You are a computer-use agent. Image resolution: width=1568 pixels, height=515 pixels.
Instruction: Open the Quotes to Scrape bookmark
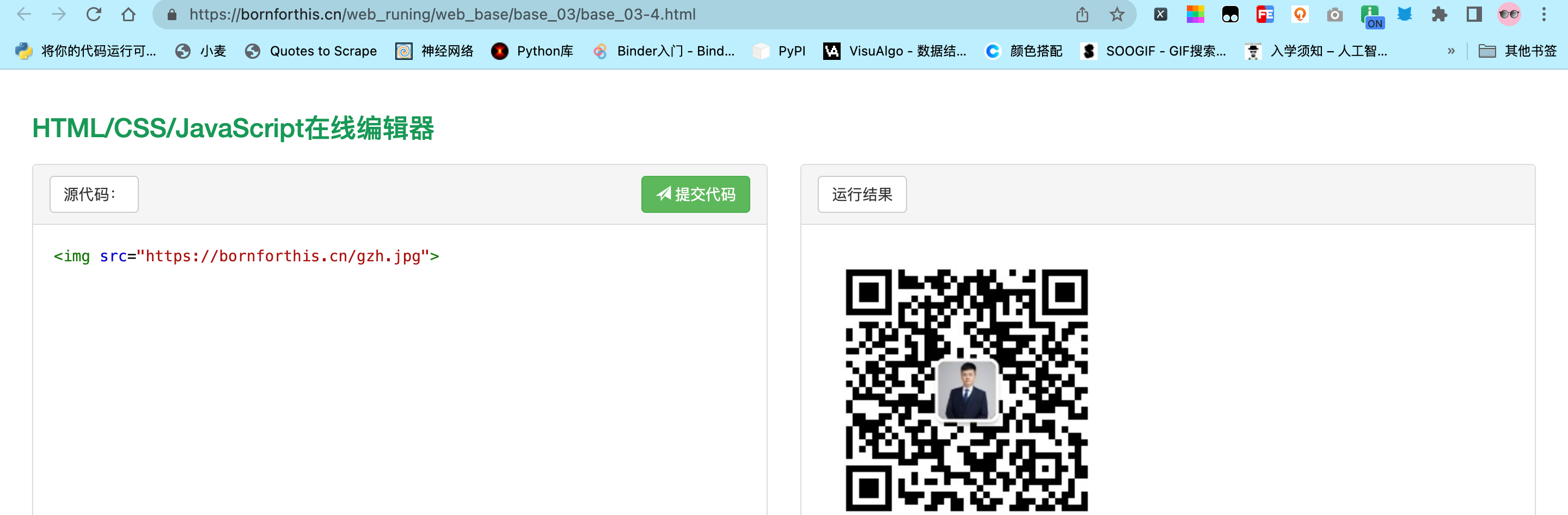pyautogui.click(x=310, y=51)
